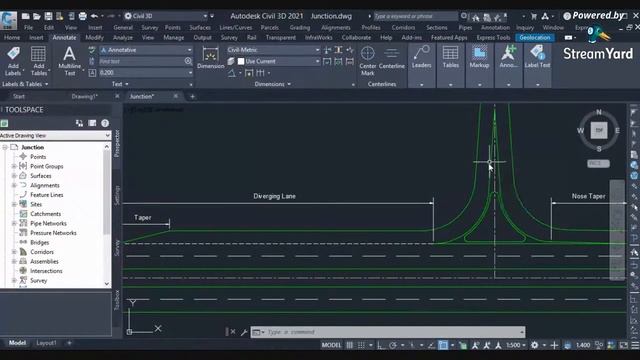Open the Prospector vertical tab in Toolspace
Viewport: 640px width, 360px height.
[x=117, y=143]
